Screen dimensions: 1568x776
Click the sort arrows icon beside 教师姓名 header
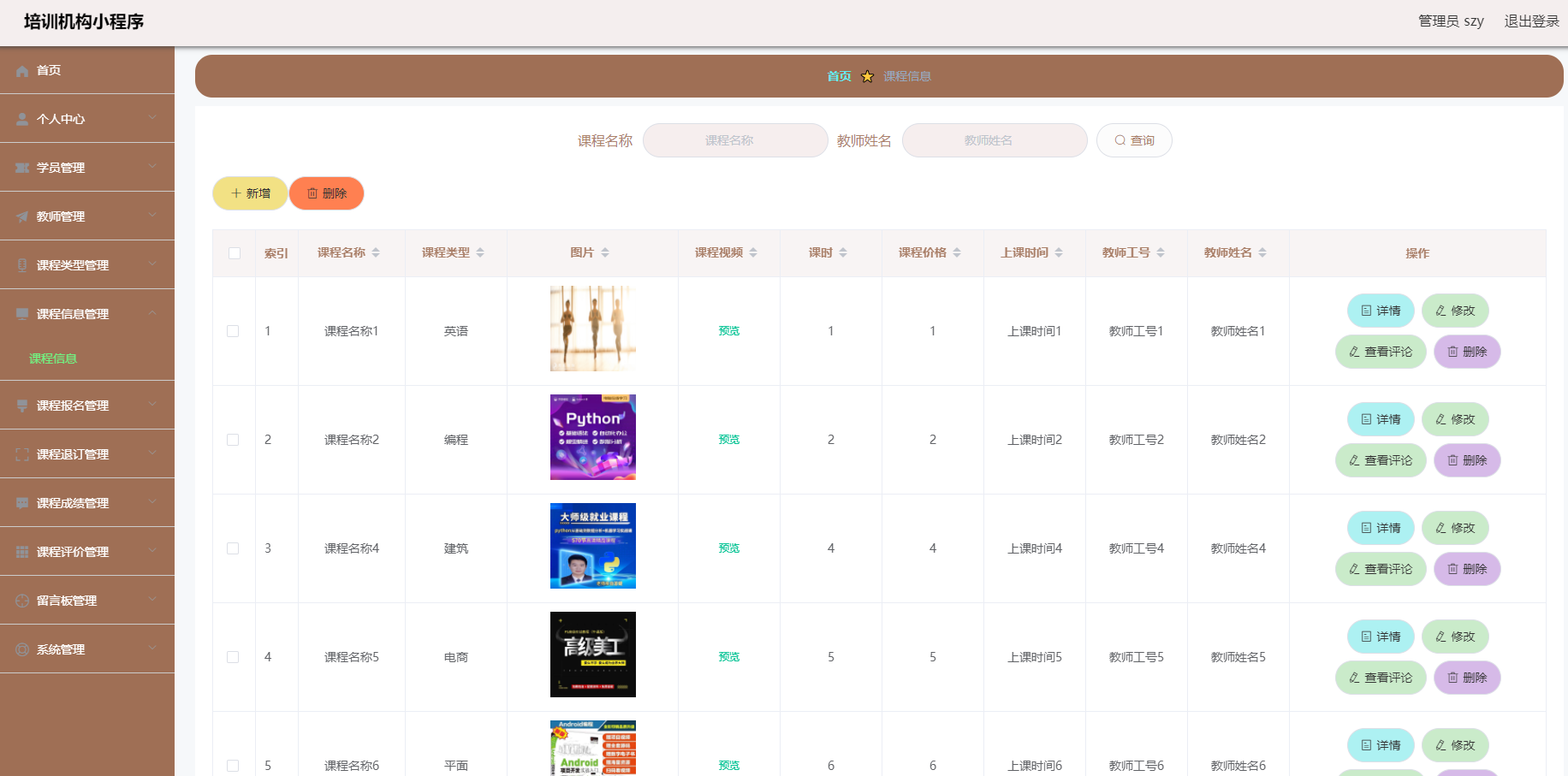tap(1262, 253)
